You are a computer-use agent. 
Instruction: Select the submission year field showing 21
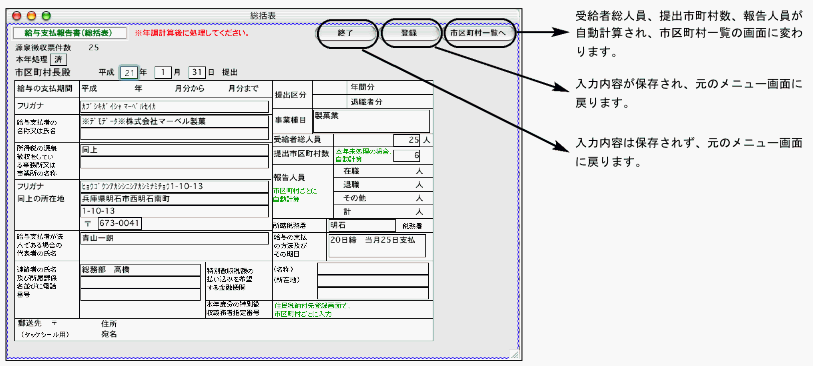128,72
